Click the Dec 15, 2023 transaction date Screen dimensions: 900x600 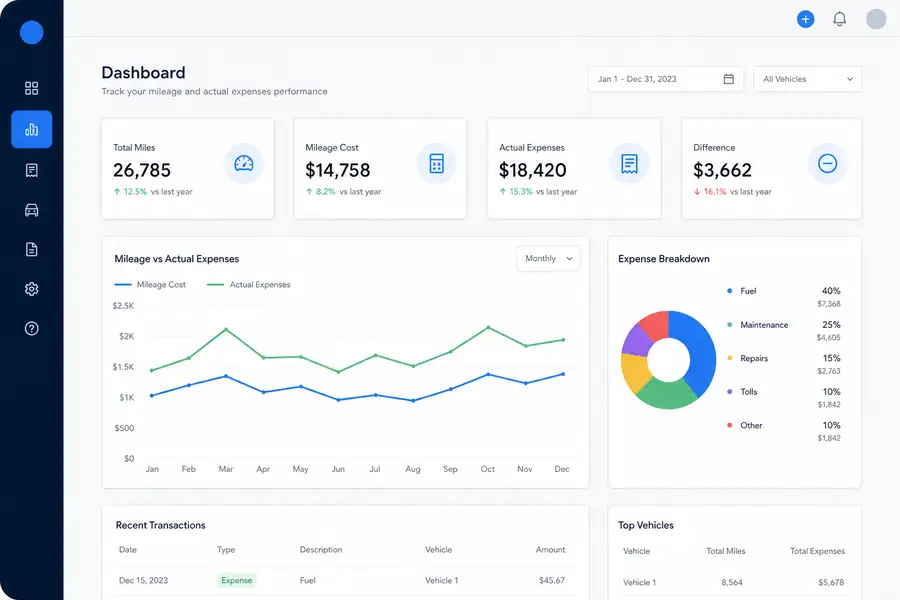(143, 580)
